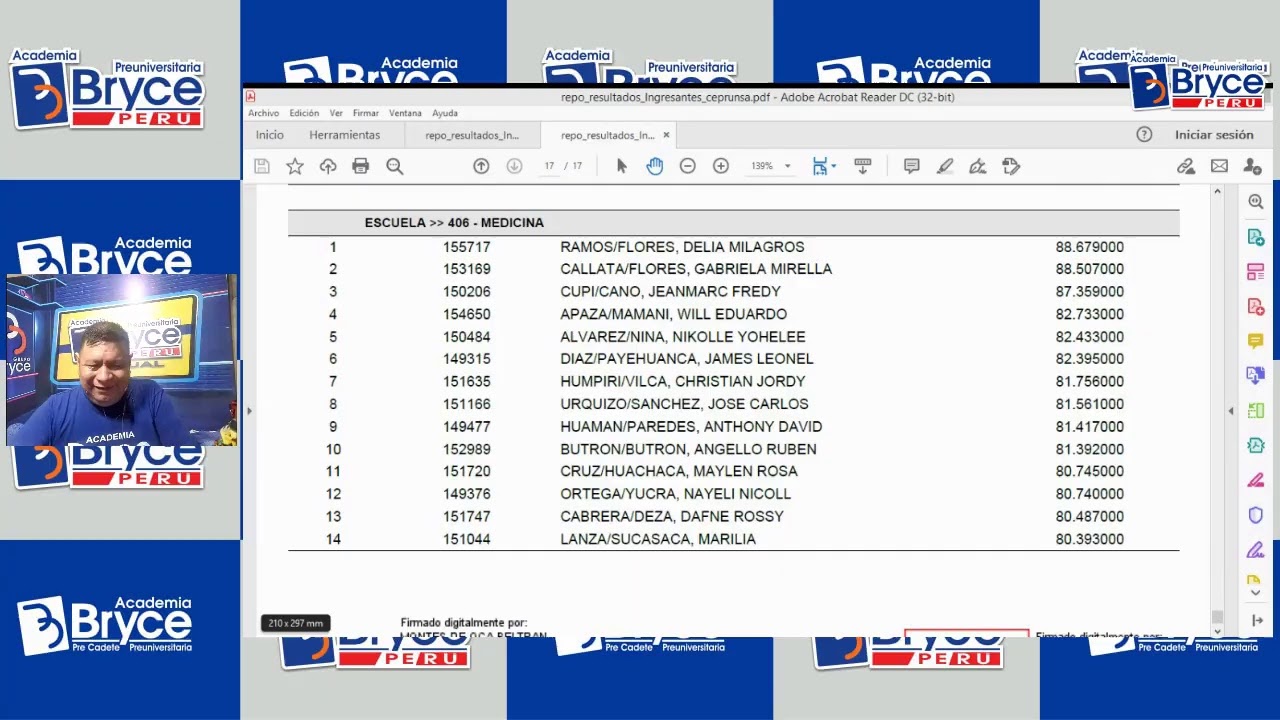Click the score 80.393000
The height and width of the screenshot is (720, 1280).
tap(1089, 539)
